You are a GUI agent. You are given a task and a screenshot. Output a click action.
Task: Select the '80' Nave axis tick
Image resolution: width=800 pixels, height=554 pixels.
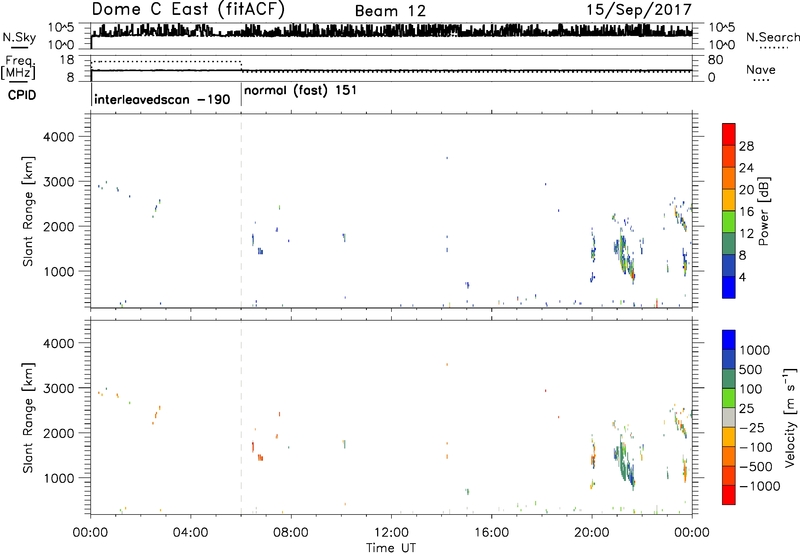[715, 60]
